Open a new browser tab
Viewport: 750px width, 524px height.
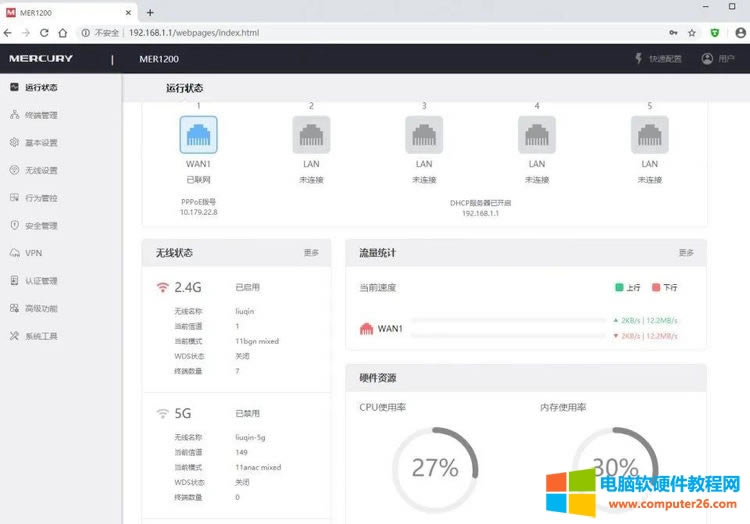pos(150,12)
